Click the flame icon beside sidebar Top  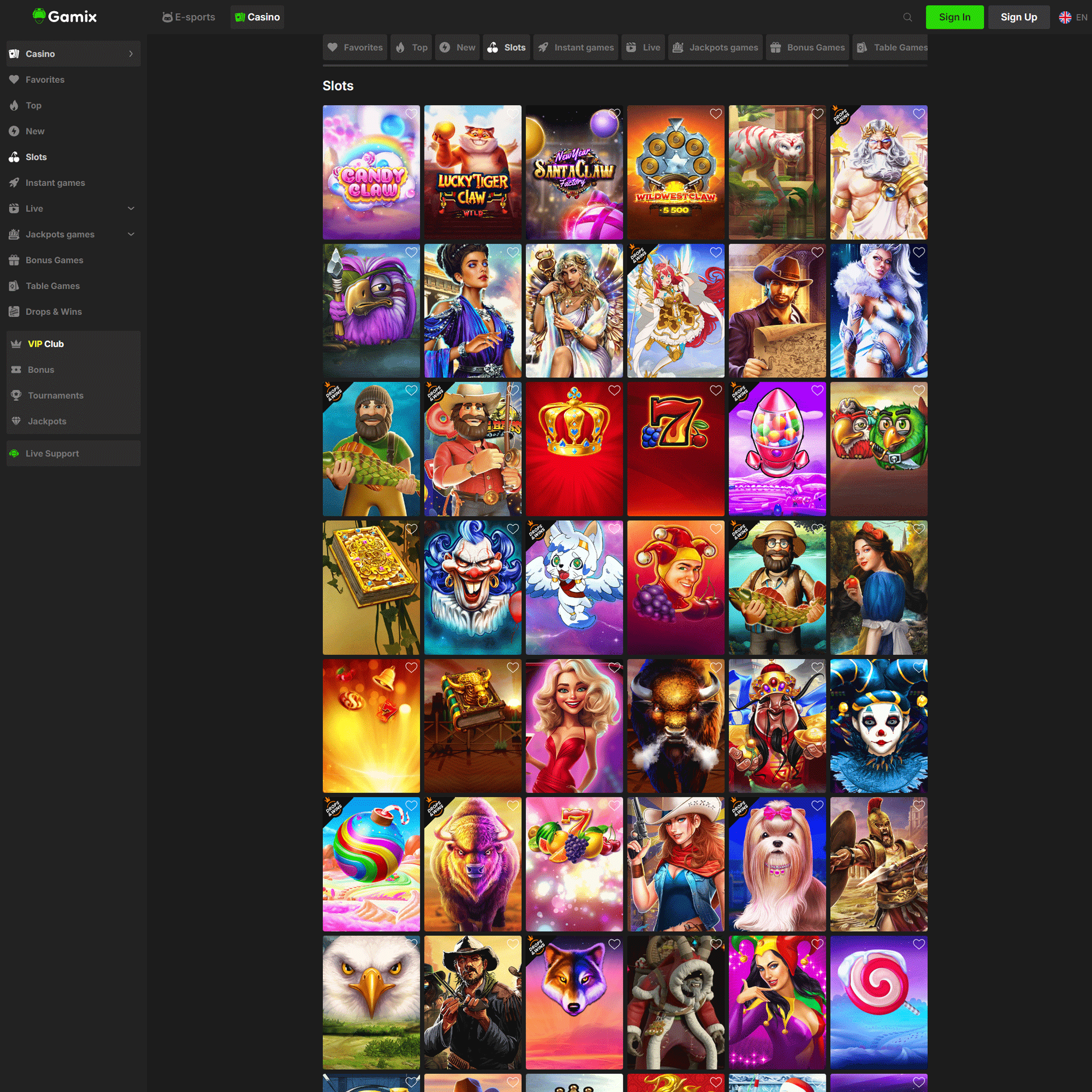[14, 105]
